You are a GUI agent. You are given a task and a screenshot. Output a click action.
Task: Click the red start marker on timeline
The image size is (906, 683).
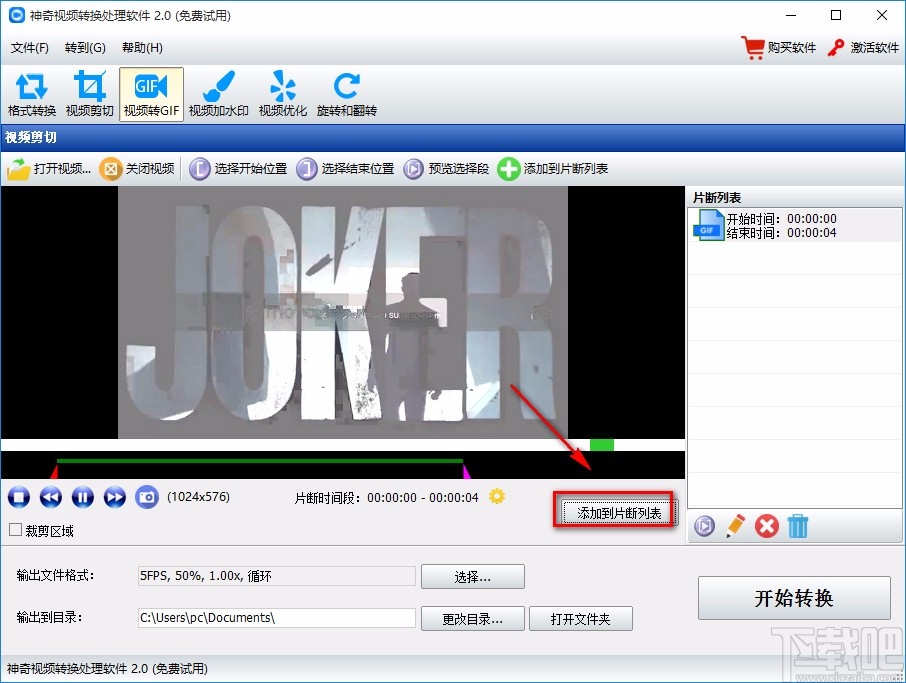coord(54,472)
